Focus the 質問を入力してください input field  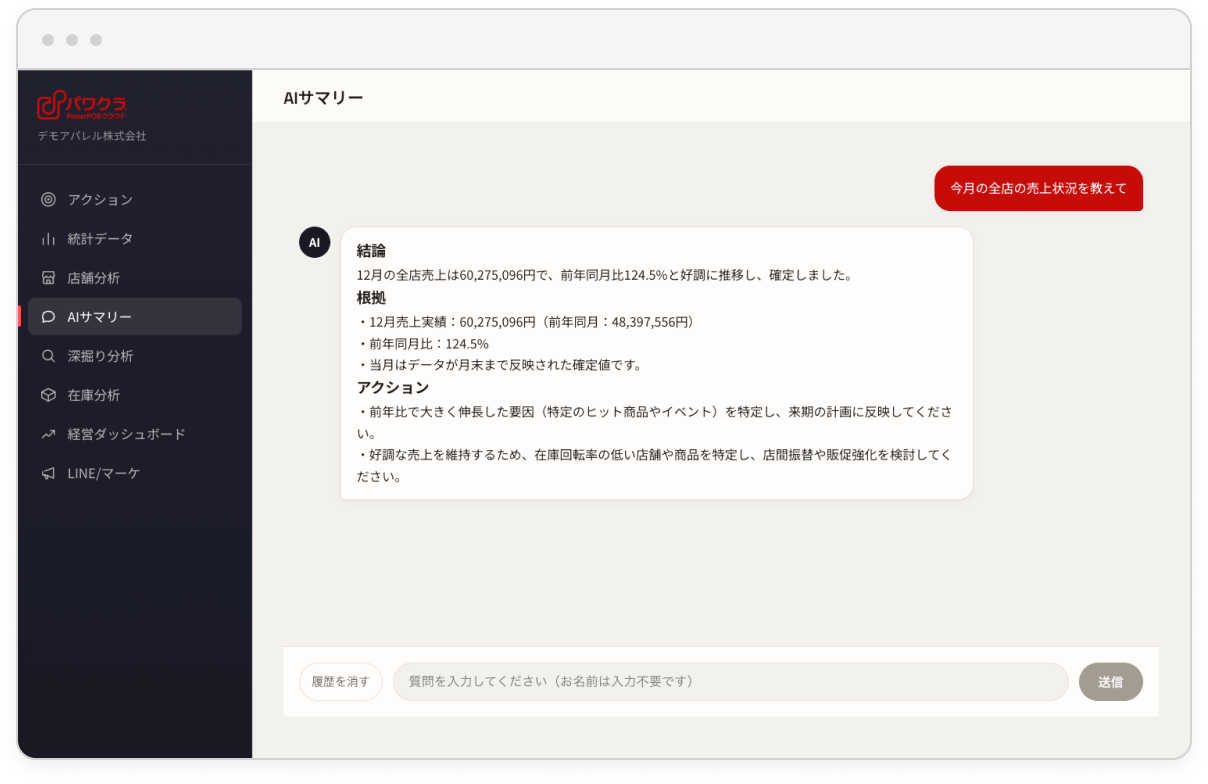tap(730, 681)
